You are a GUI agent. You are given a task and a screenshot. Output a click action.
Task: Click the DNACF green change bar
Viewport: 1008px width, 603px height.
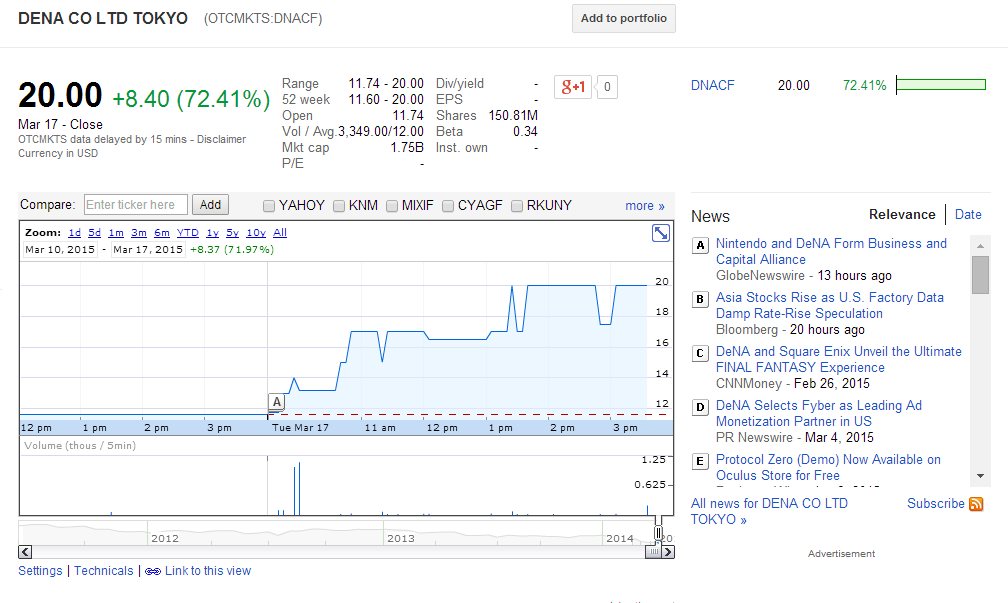pos(941,85)
